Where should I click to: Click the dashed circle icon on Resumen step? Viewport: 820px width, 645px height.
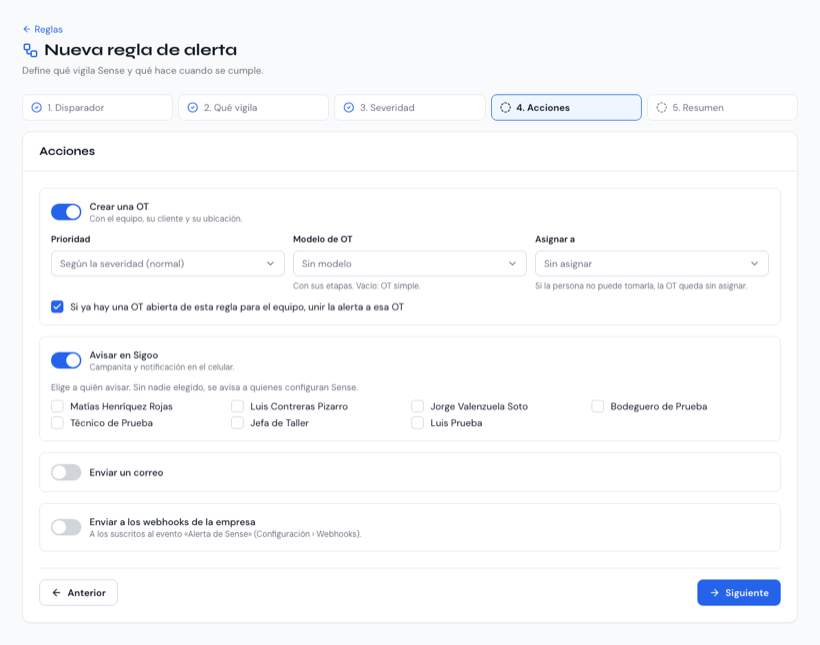662,108
